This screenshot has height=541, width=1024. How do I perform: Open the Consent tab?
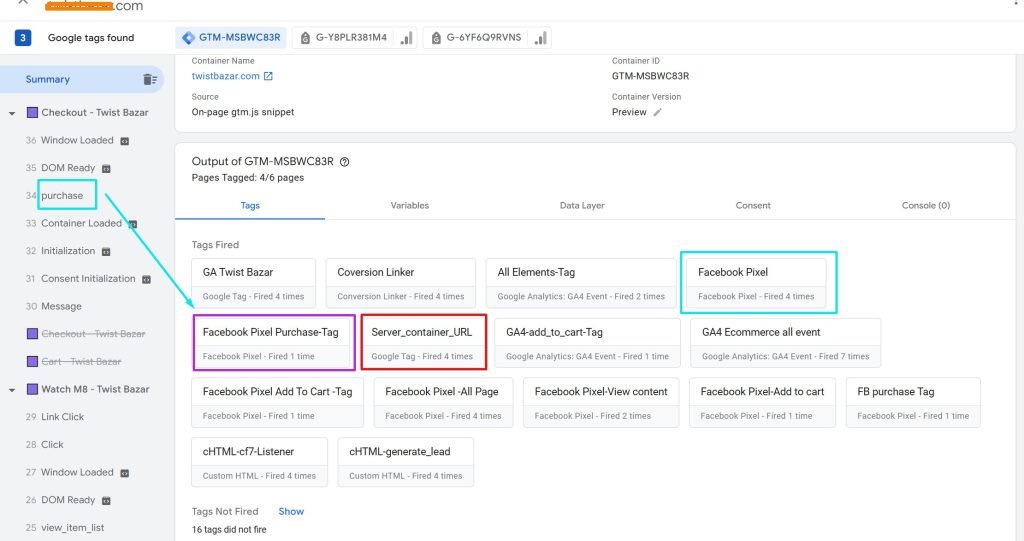(752, 205)
